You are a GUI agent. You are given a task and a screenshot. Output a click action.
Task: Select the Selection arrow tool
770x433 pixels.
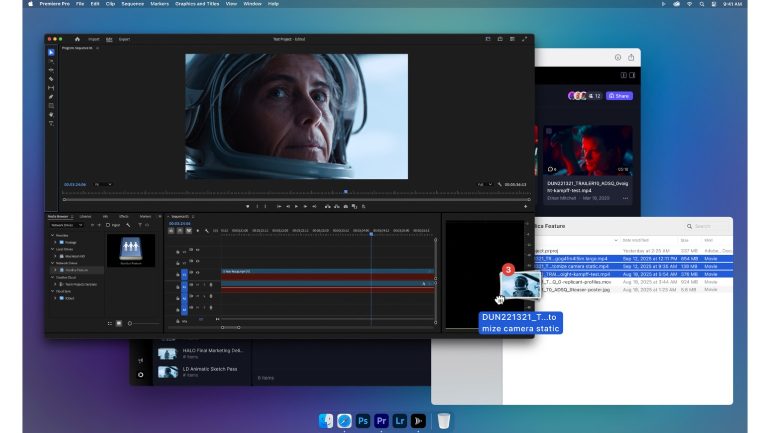[x=51, y=52]
